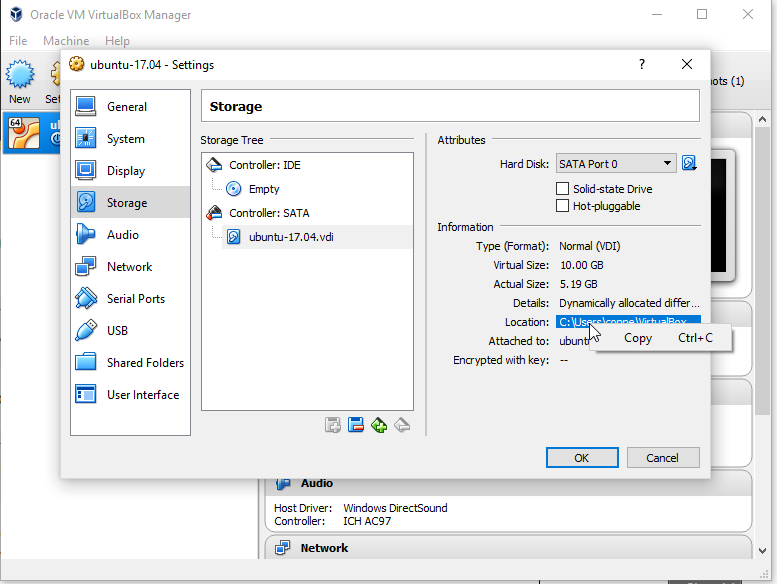The height and width of the screenshot is (584, 777).
Task: Enable the Solid-state Drive checkbox
Action: tap(563, 189)
